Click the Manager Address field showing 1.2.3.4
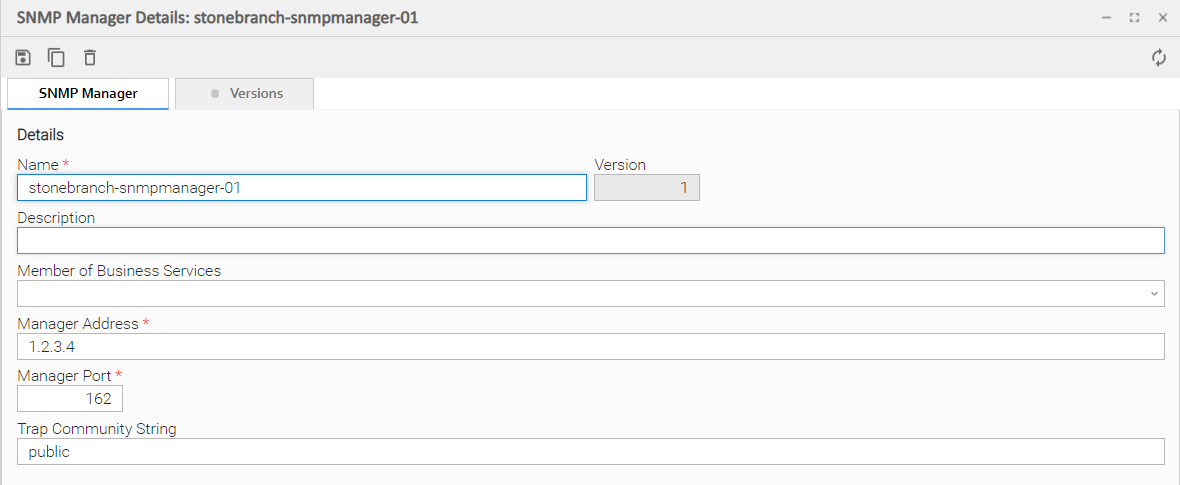Image resolution: width=1180 pixels, height=485 pixels. (x=590, y=347)
